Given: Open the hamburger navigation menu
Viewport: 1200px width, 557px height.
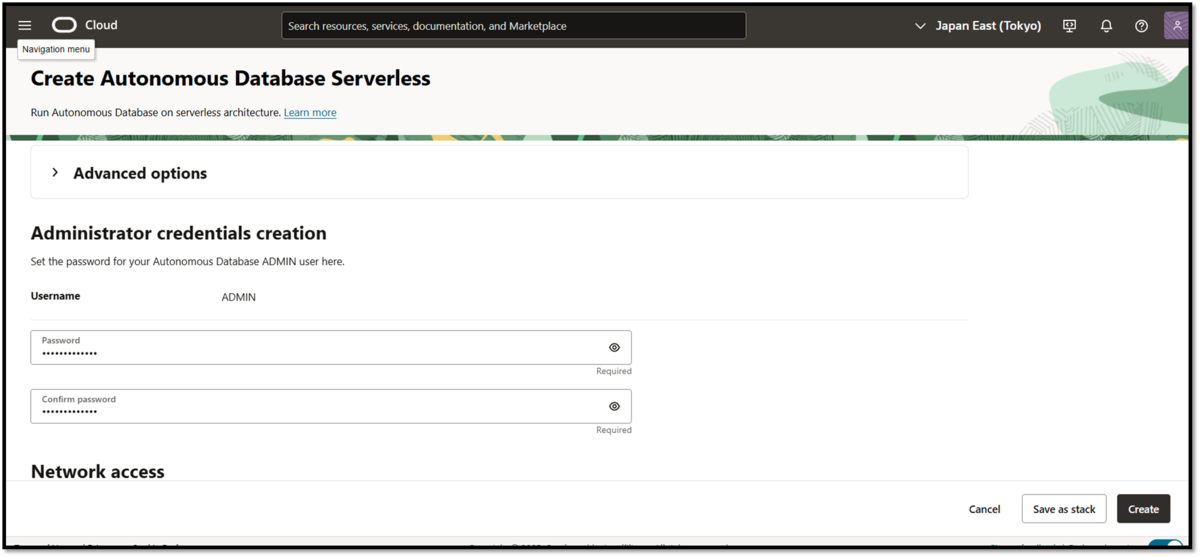Looking at the screenshot, I should [x=25, y=26].
